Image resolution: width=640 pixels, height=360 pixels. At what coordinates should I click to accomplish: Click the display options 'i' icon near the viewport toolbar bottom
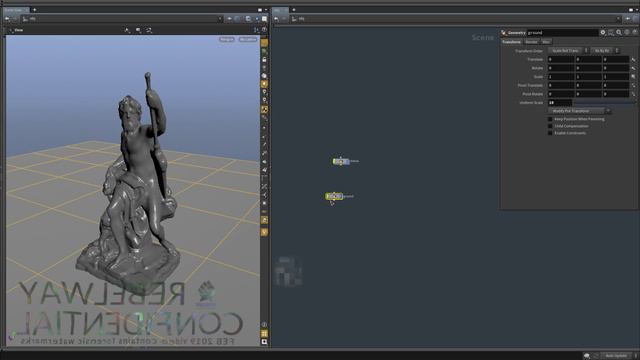(264, 324)
